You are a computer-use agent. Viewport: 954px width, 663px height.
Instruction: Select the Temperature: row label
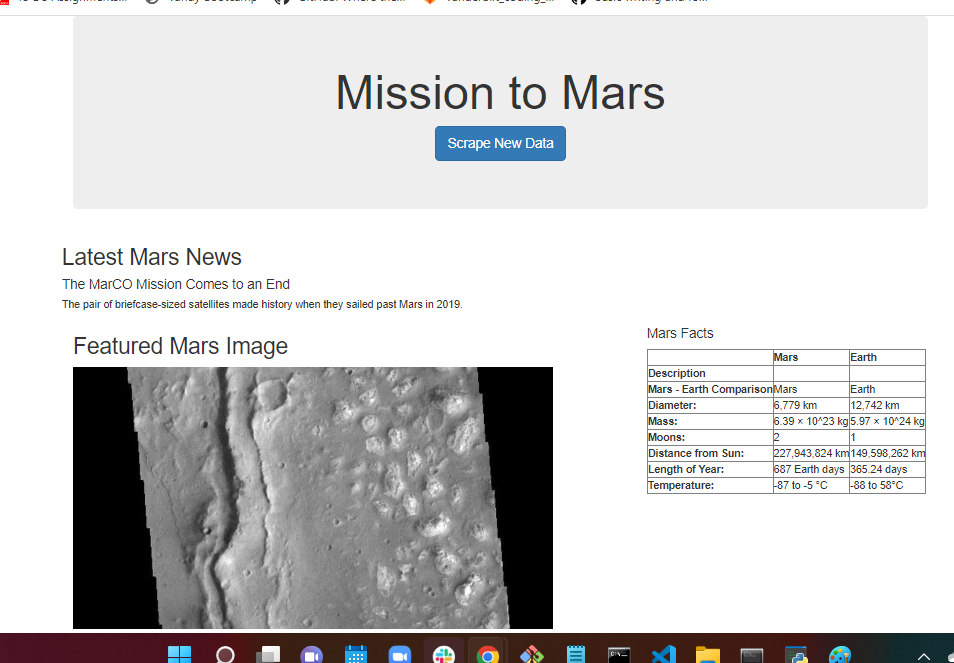(x=710, y=485)
